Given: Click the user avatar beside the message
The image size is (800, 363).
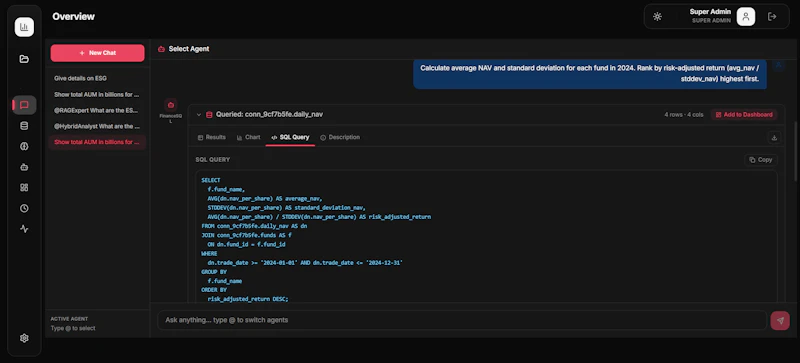Looking at the screenshot, I should click(x=779, y=65).
